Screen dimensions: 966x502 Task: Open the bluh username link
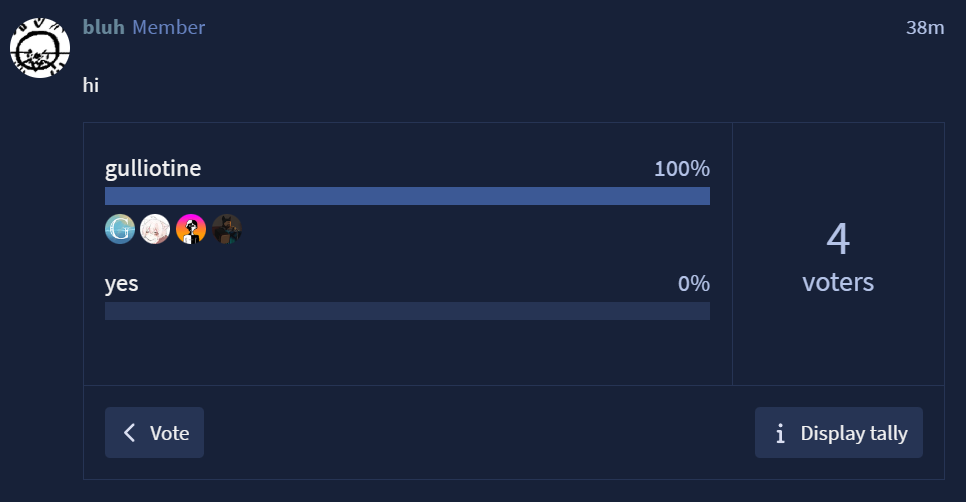pos(104,27)
